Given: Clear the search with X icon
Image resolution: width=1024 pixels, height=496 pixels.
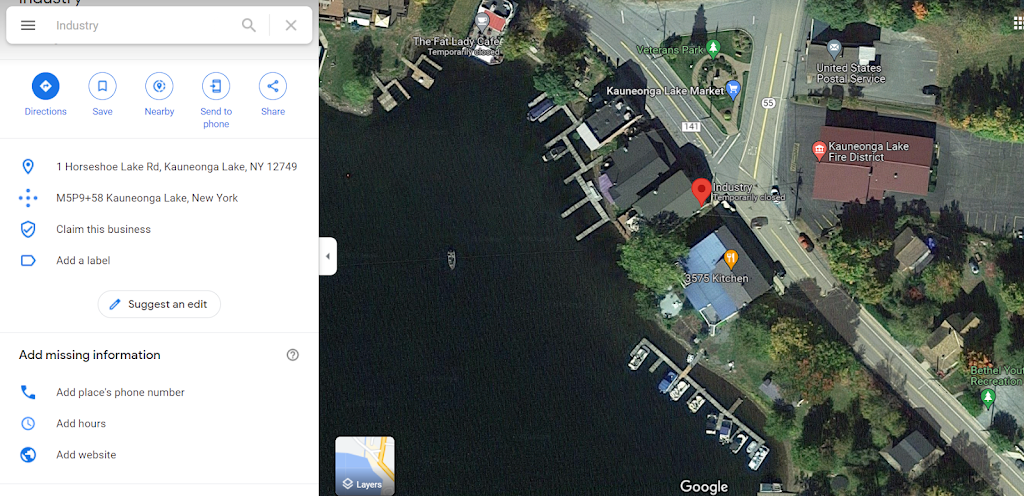Looking at the screenshot, I should point(291,25).
